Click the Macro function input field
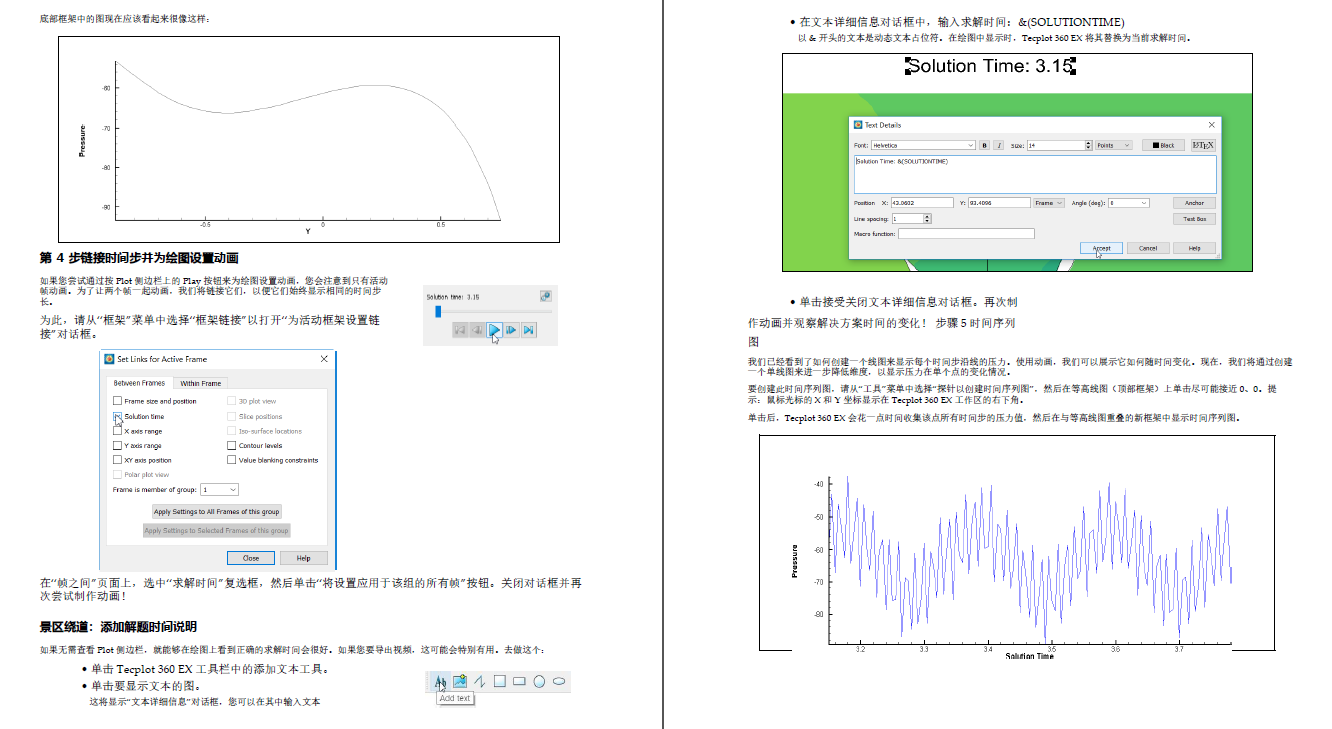 [x=966, y=233]
